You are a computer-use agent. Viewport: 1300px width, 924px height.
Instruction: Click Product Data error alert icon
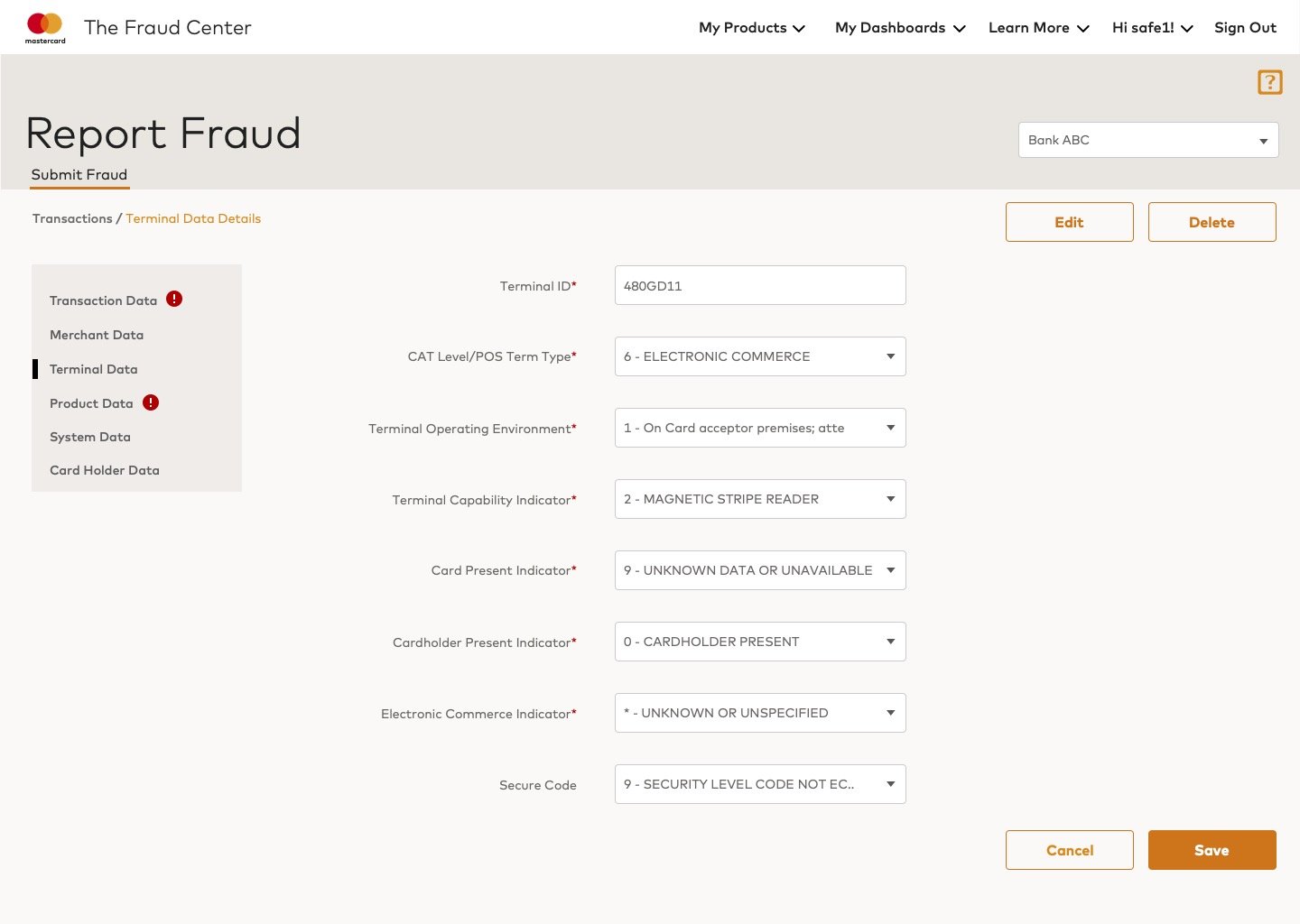(x=151, y=402)
